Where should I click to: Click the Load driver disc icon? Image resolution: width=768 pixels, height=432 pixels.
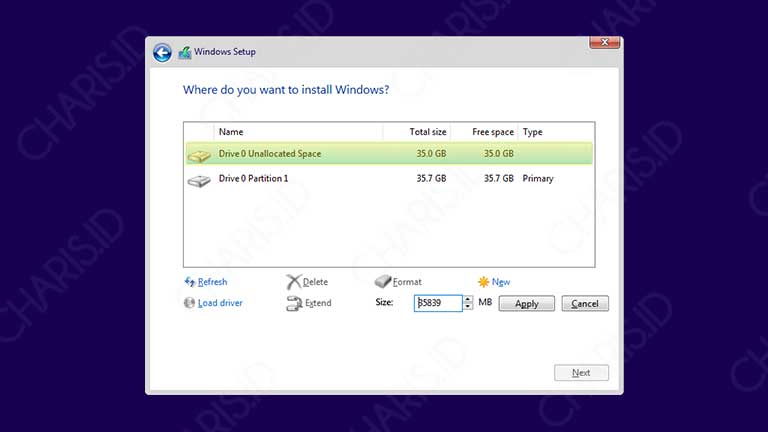[x=190, y=303]
